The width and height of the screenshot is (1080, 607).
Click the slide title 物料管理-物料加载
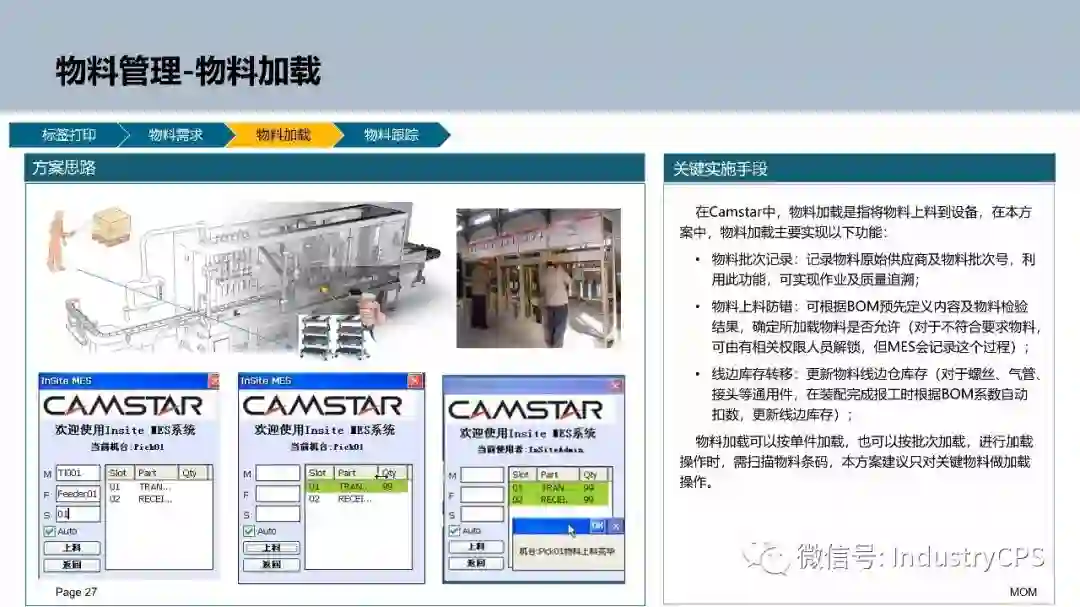pos(188,72)
